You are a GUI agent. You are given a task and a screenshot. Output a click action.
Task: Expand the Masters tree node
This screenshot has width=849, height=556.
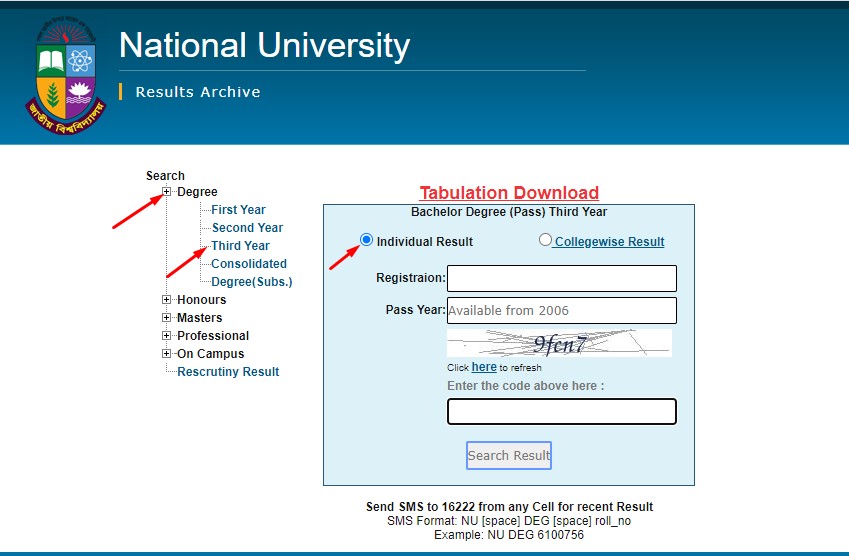click(x=167, y=317)
